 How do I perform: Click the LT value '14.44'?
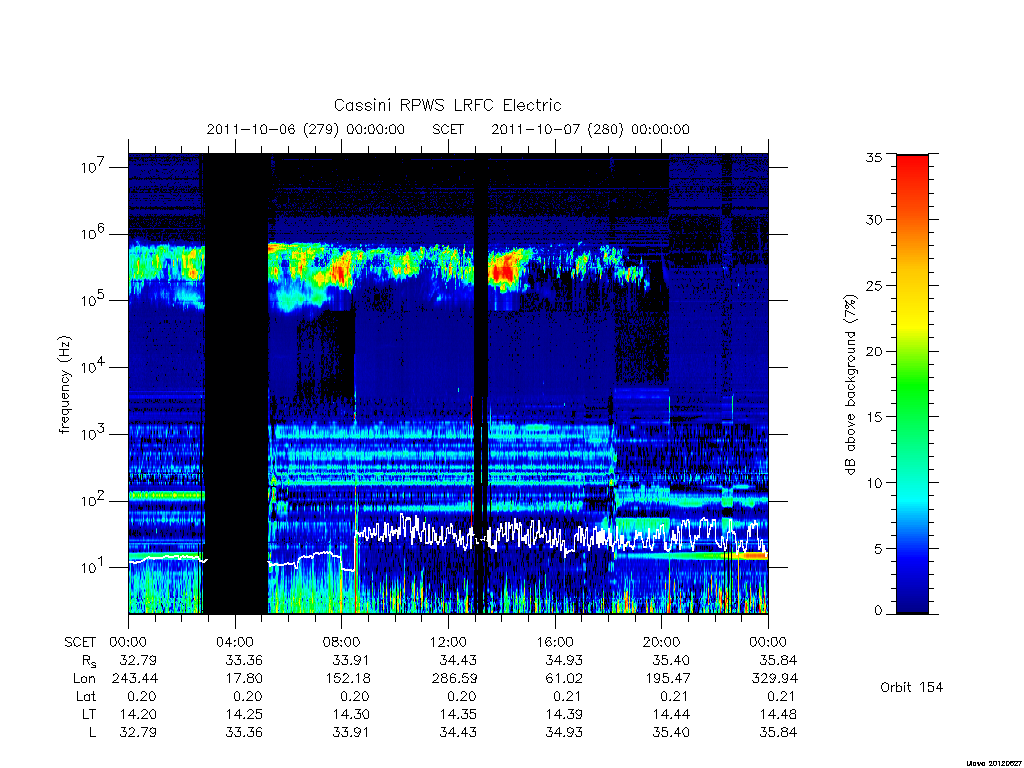[671, 714]
